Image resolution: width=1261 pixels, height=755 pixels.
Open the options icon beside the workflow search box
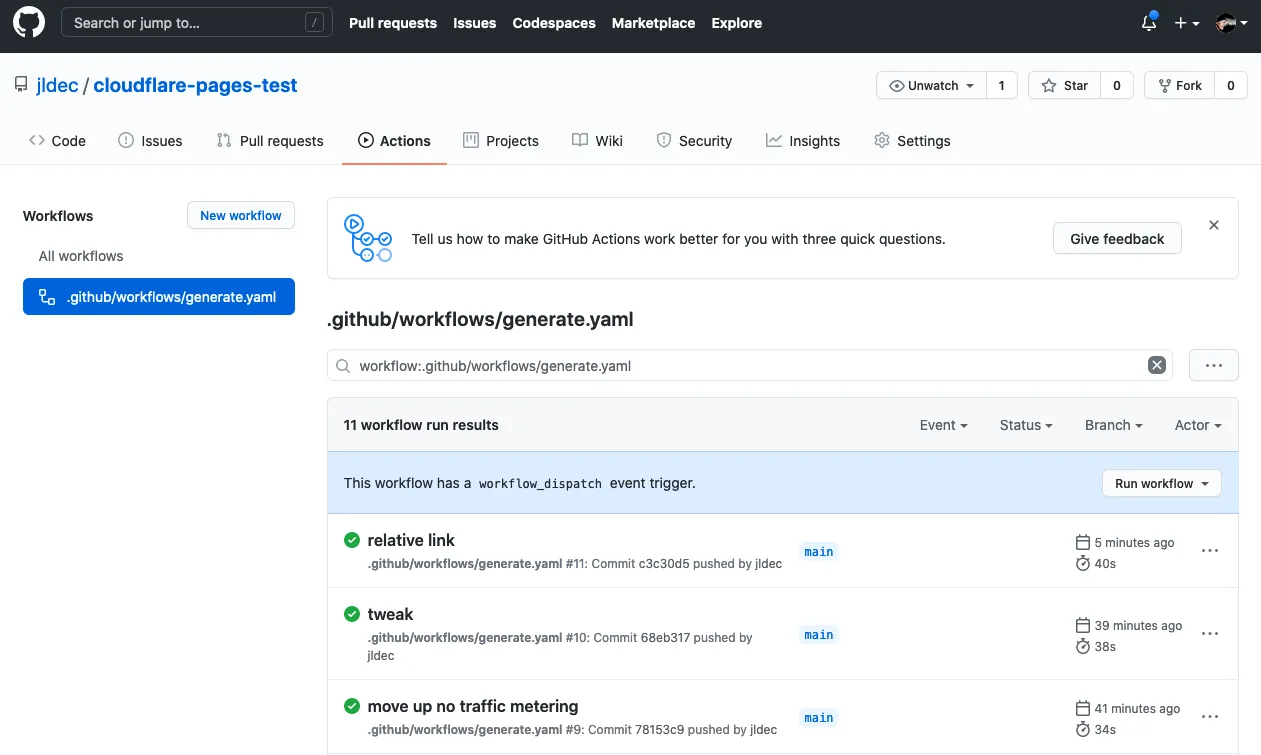pyautogui.click(x=1213, y=365)
